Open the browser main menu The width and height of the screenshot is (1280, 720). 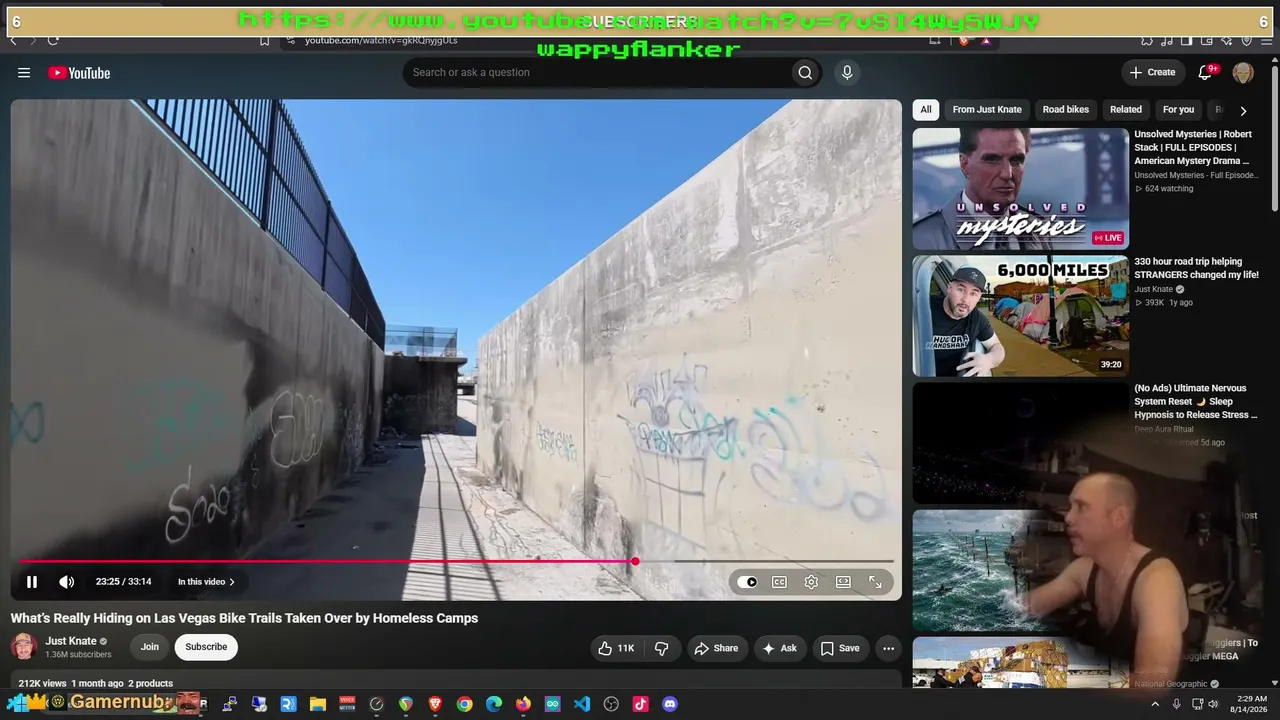tap(1265, 40)
